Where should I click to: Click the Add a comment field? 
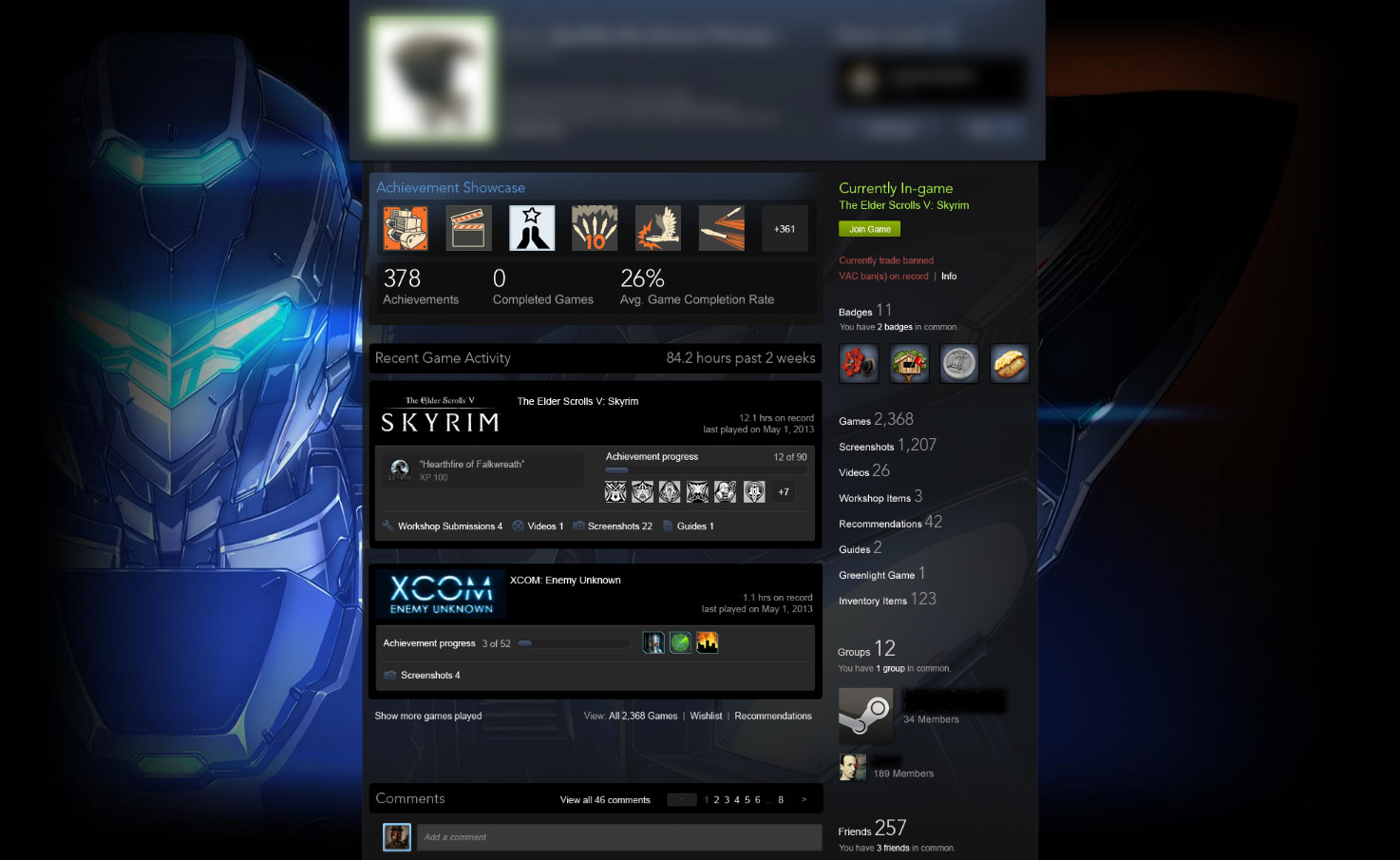pos(619,837)
